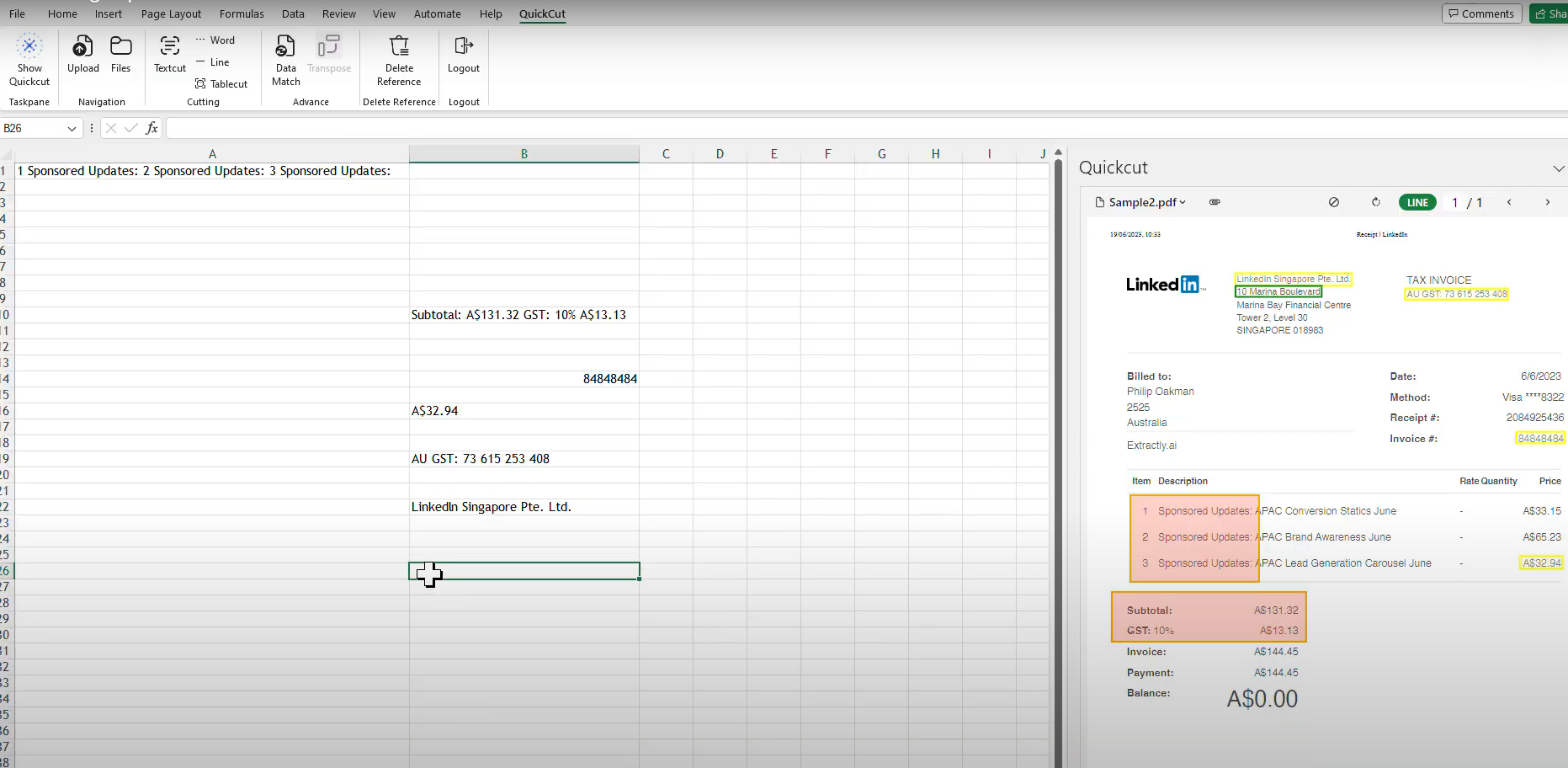Switch to the QuickCut ribbon tab

click(541, 13)
